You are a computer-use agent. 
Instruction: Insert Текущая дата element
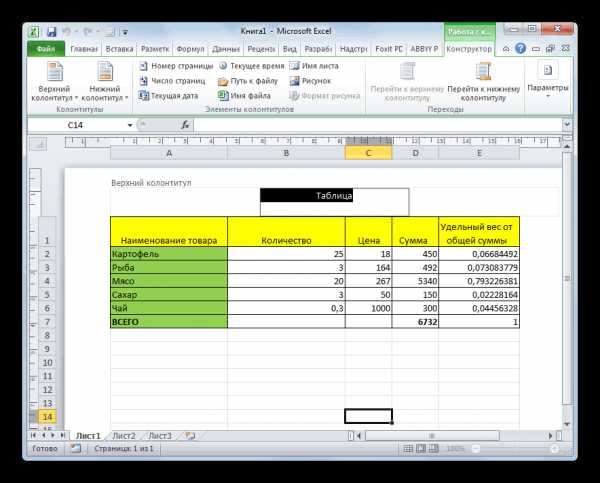pos(168,96)
